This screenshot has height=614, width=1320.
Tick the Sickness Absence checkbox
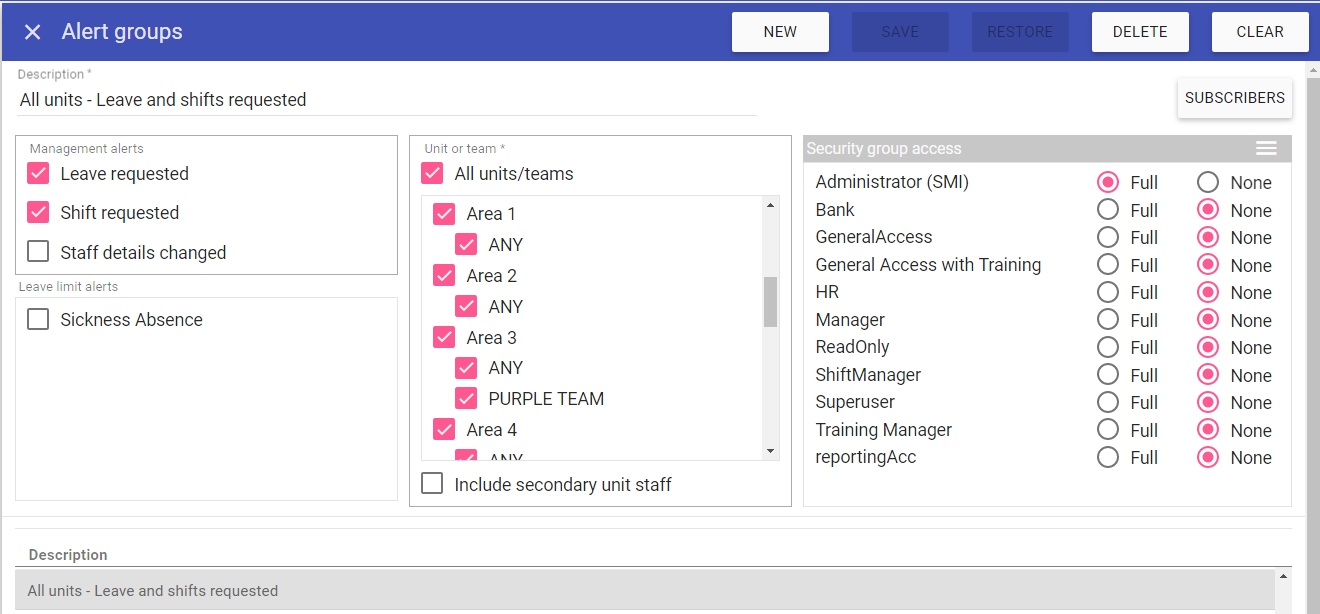[38, 320]
